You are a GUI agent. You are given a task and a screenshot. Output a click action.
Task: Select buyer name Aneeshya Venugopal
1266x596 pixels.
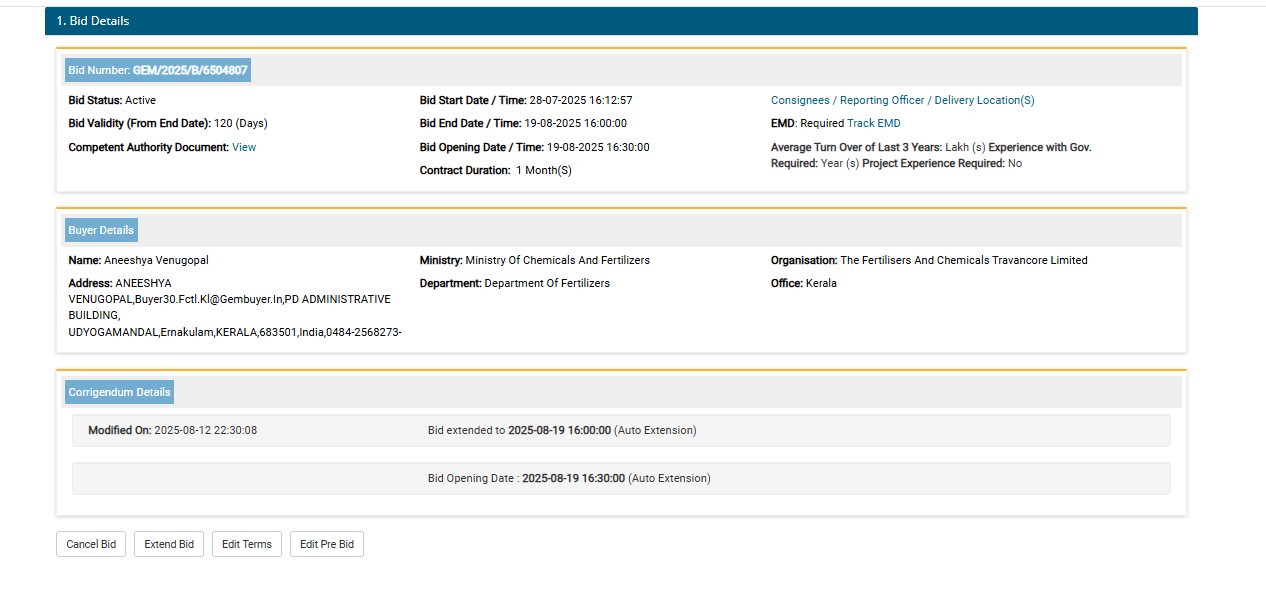pyautogui.click(x=138, y=260)
